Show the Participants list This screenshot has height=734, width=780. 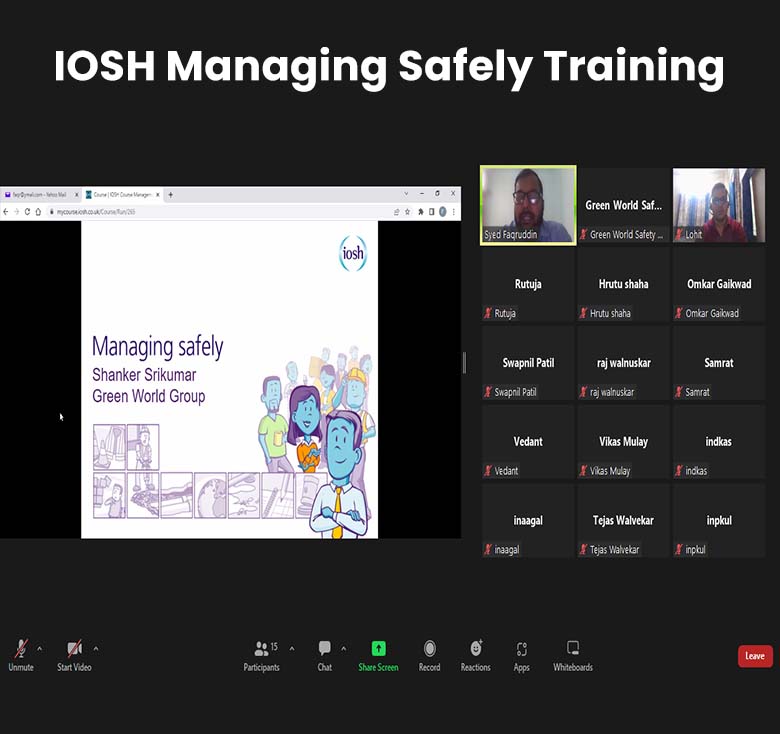(261, 649)
